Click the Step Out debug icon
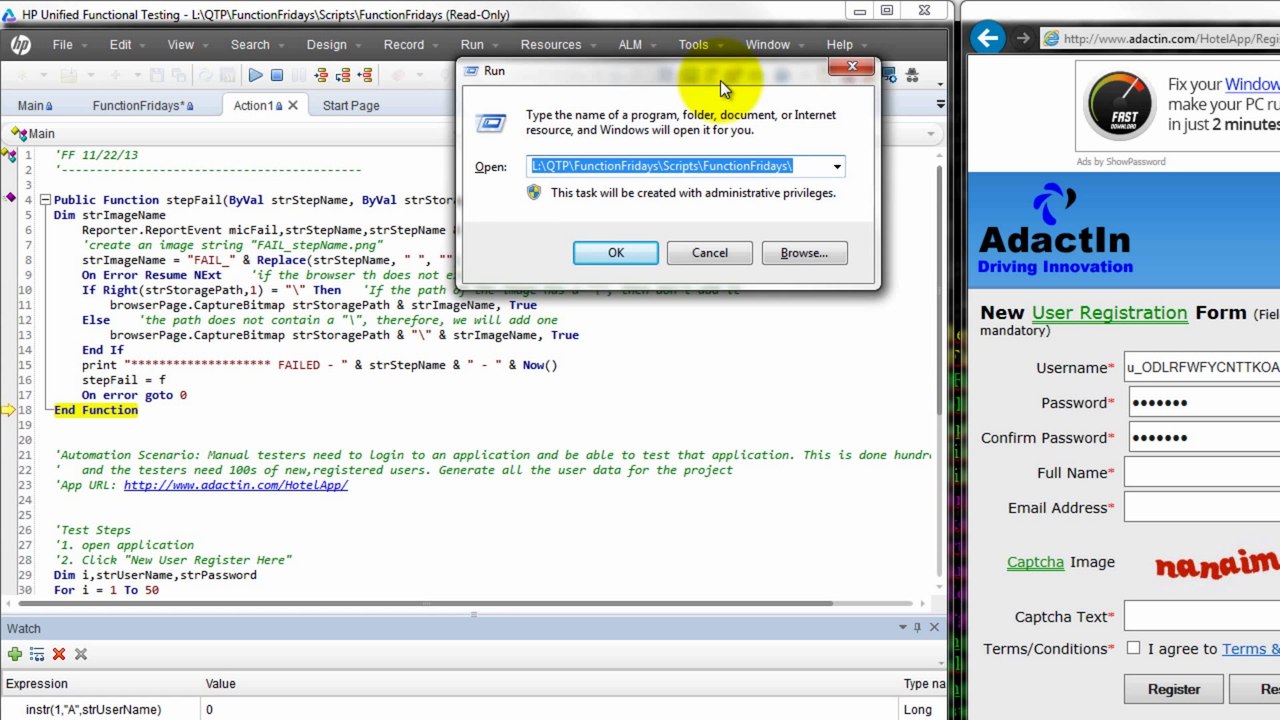Image resolution: width=1280 pixels, height=720 pixels. [365, 75]
